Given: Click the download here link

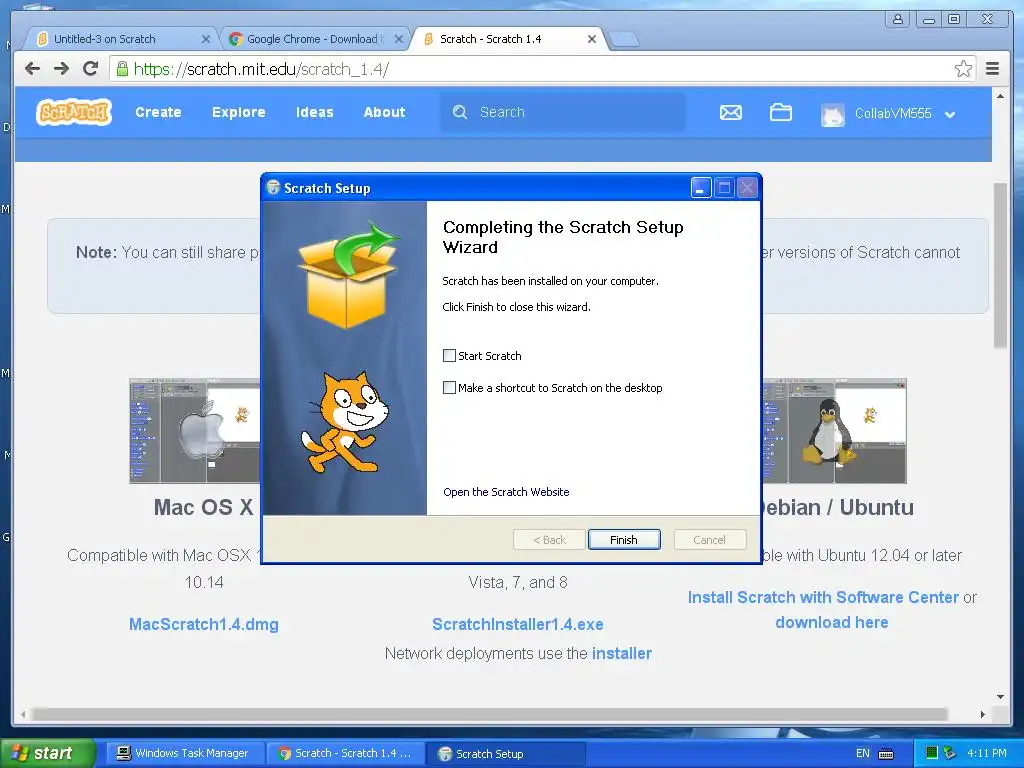Looking at the screenshot, I should pos(831,622).
